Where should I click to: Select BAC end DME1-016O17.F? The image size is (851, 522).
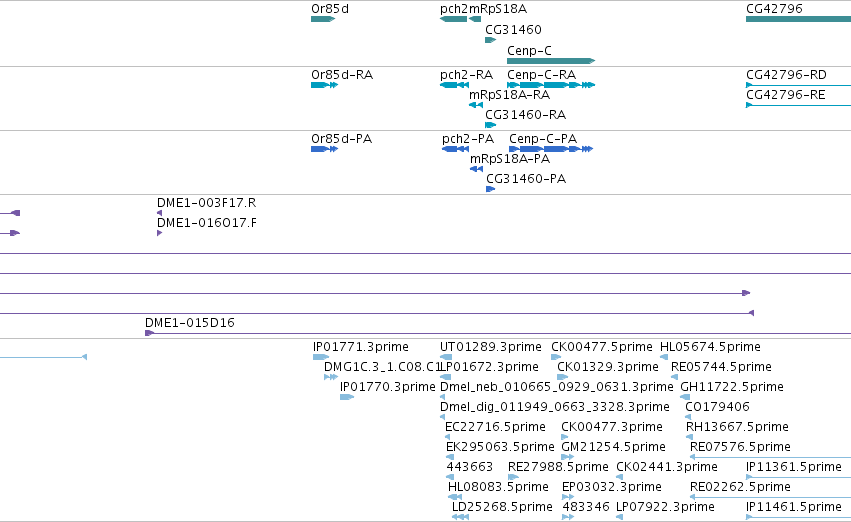pos(160,233)
